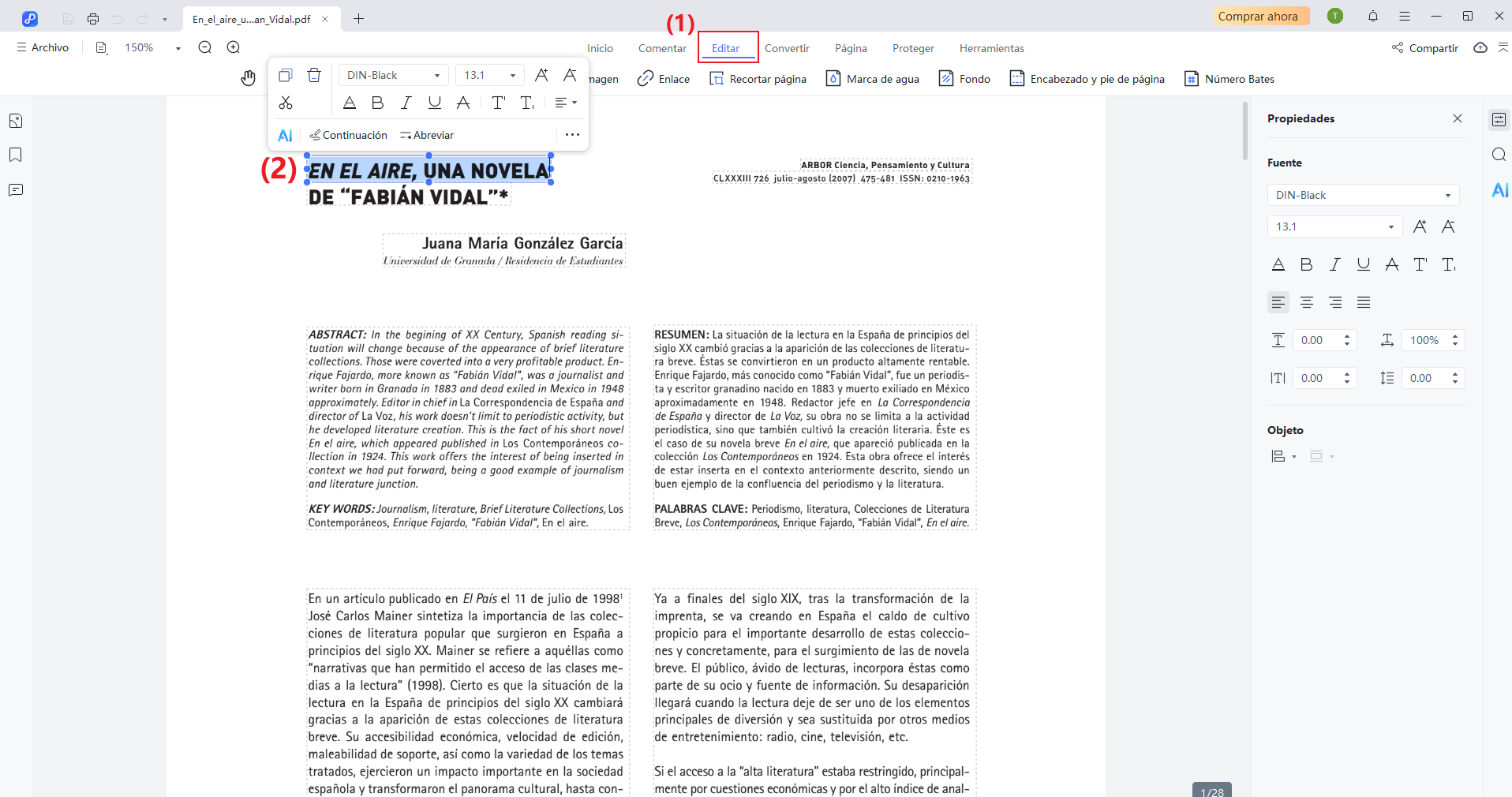Toggle underline in floating toolbar
The image size is (1512, 797).
click(435, 103)
